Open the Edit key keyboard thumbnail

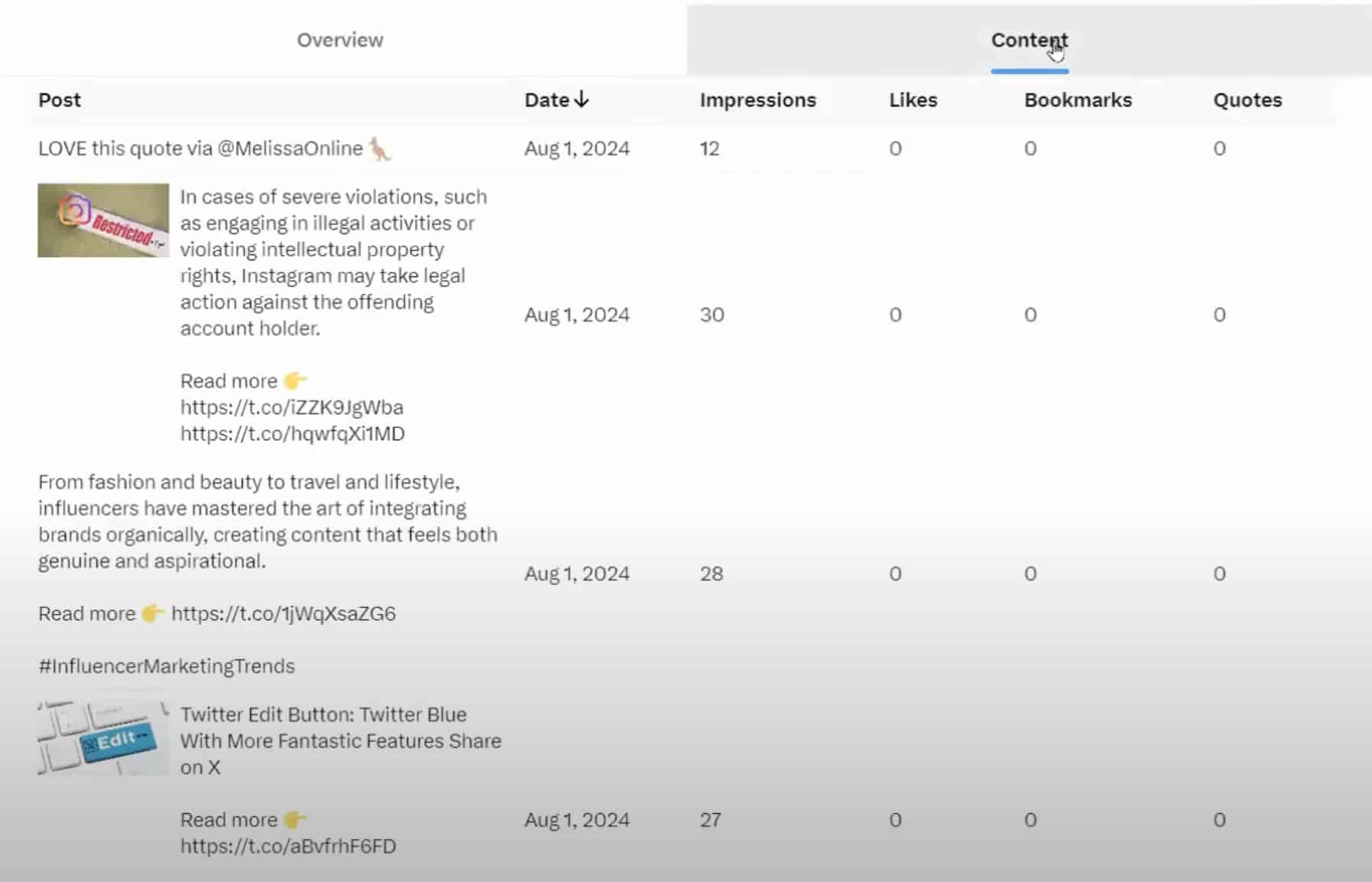pyautogui.click(x=103, y=738)
